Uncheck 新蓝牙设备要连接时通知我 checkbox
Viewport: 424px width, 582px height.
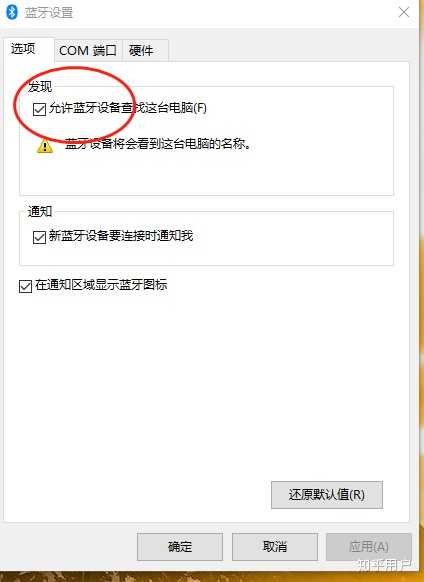[x=39, y=237]
